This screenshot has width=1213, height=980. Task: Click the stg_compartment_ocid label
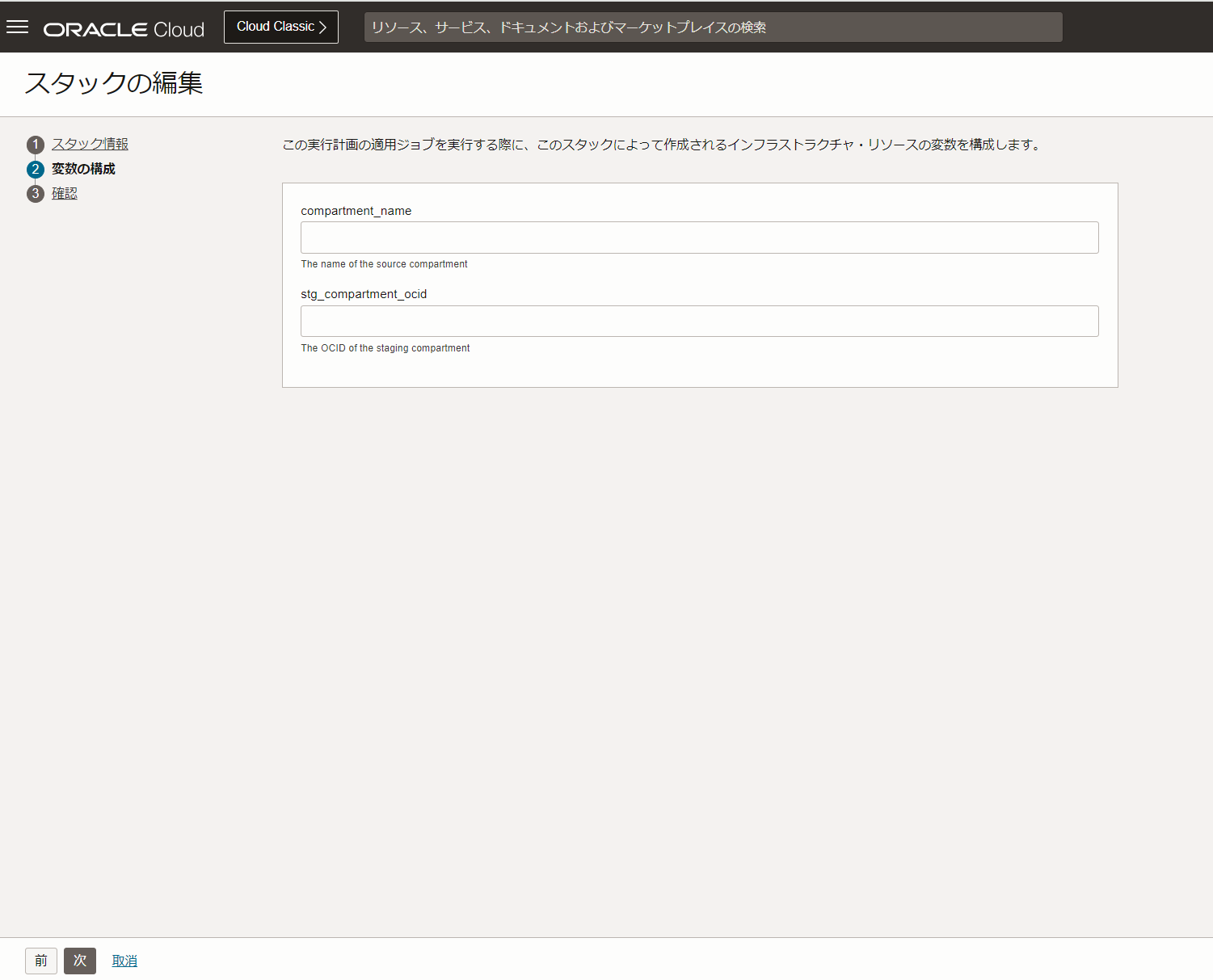pos(364,294)
